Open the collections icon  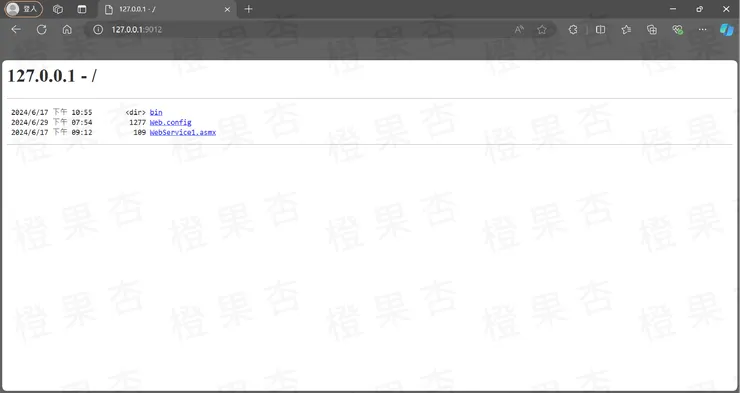click(x=652, y=30)
